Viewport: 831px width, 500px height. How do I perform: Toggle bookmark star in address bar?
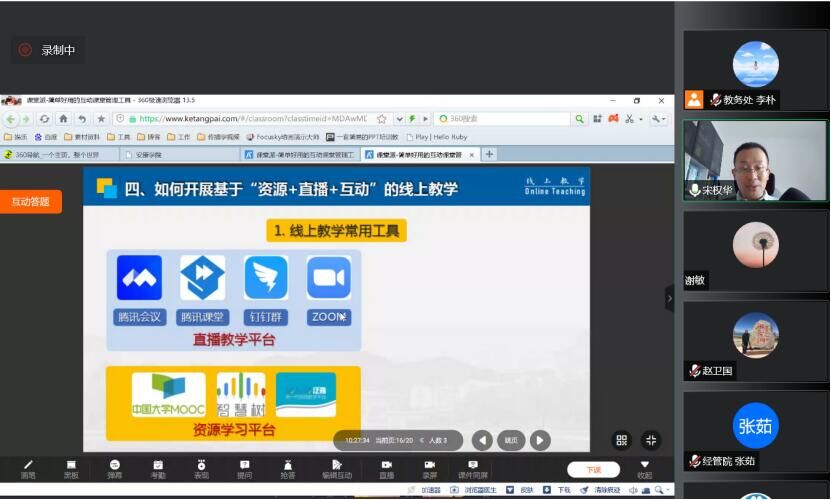pyautogui.click(x=381, y=119)
